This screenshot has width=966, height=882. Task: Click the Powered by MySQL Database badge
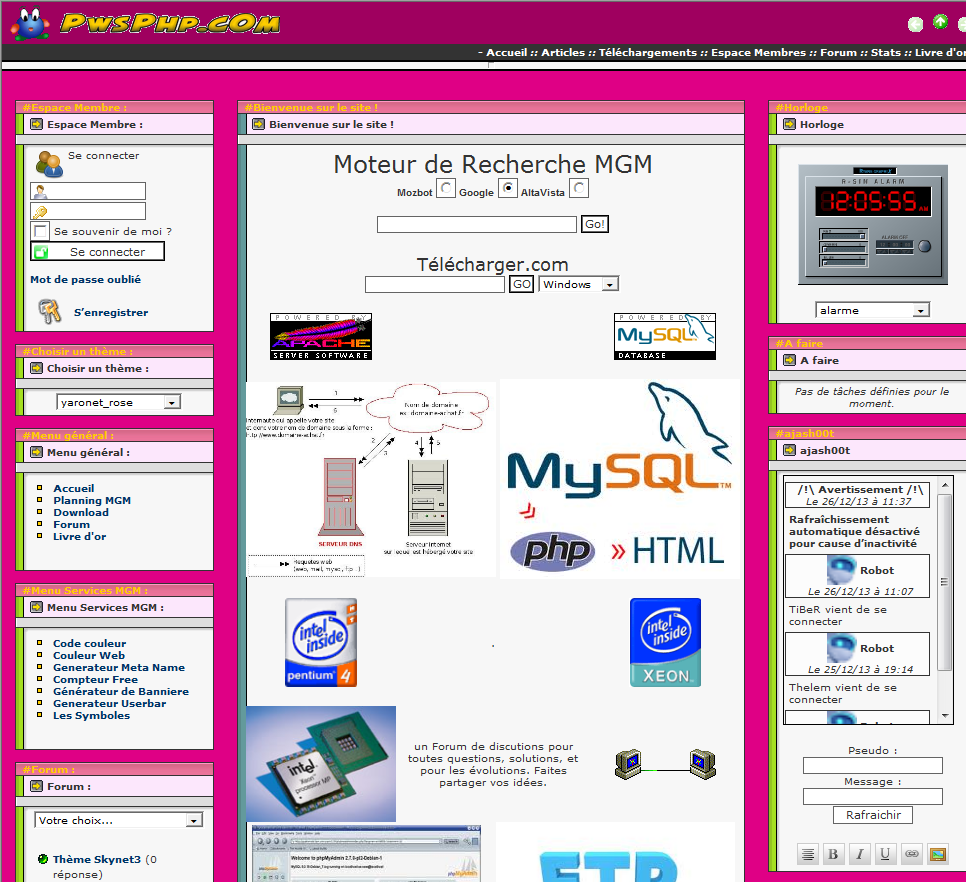pyautogui.click(x=665, y=336)
